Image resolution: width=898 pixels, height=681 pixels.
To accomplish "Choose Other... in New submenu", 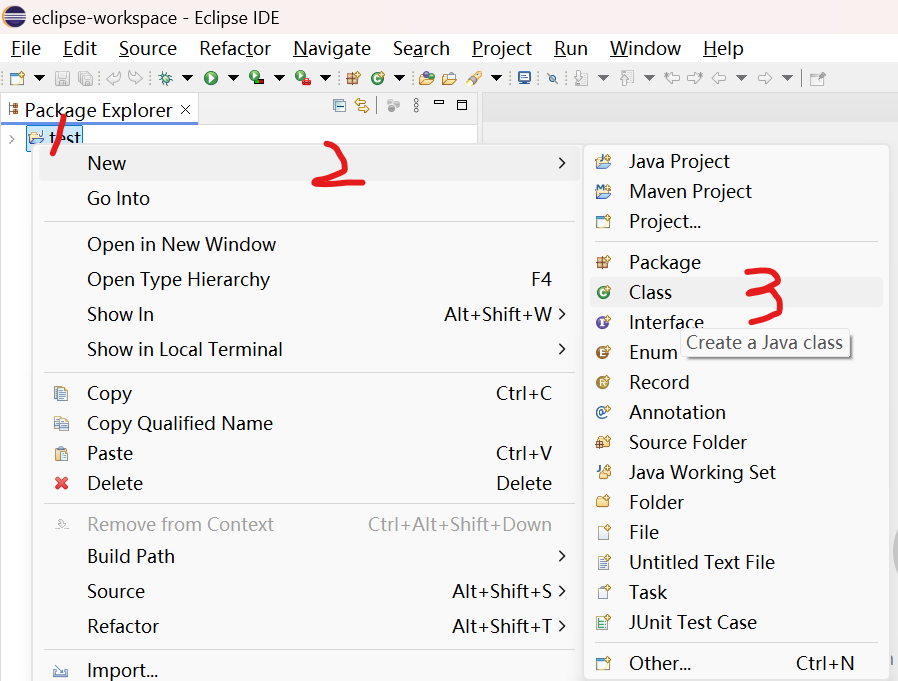I will [736, 663].
